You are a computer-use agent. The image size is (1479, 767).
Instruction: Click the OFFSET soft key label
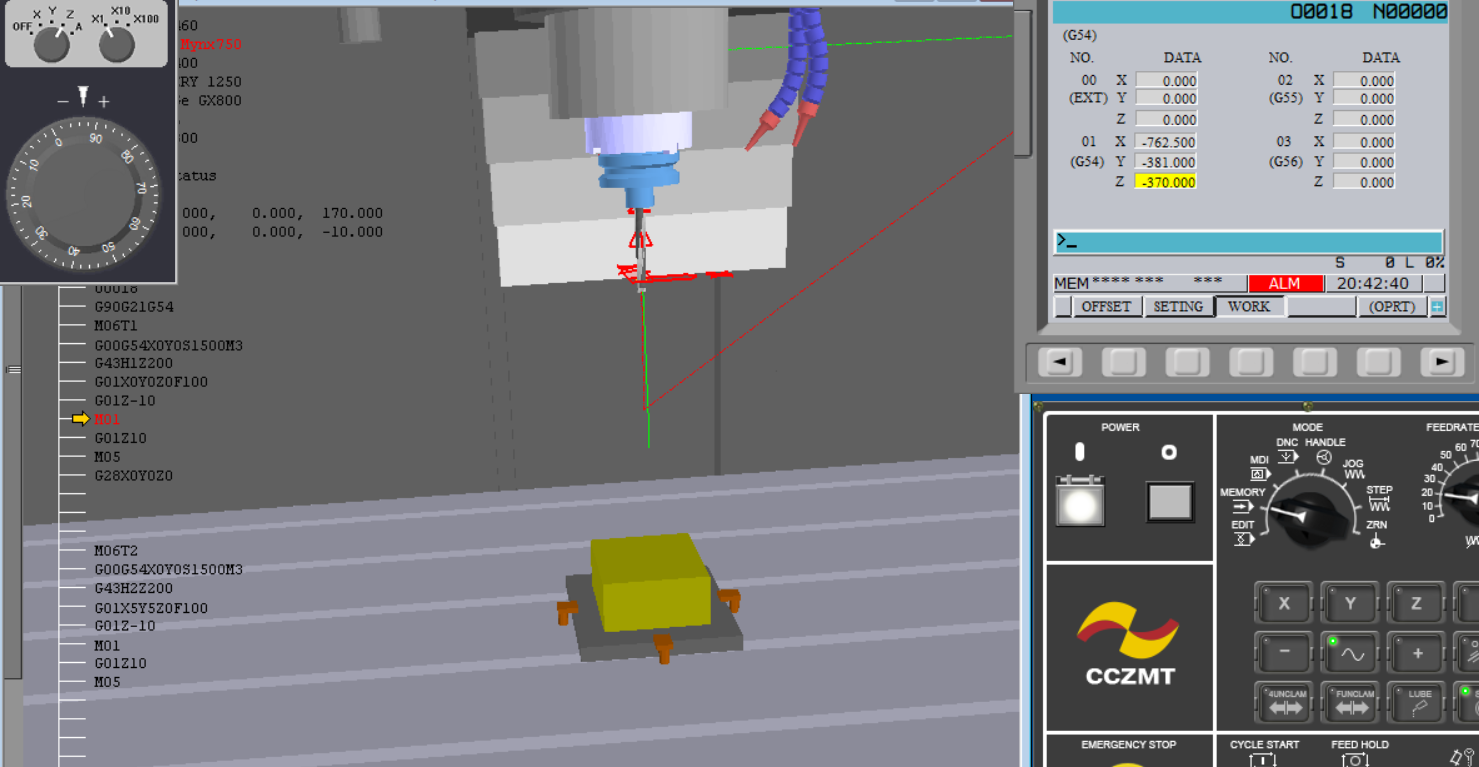[1106, 307]
